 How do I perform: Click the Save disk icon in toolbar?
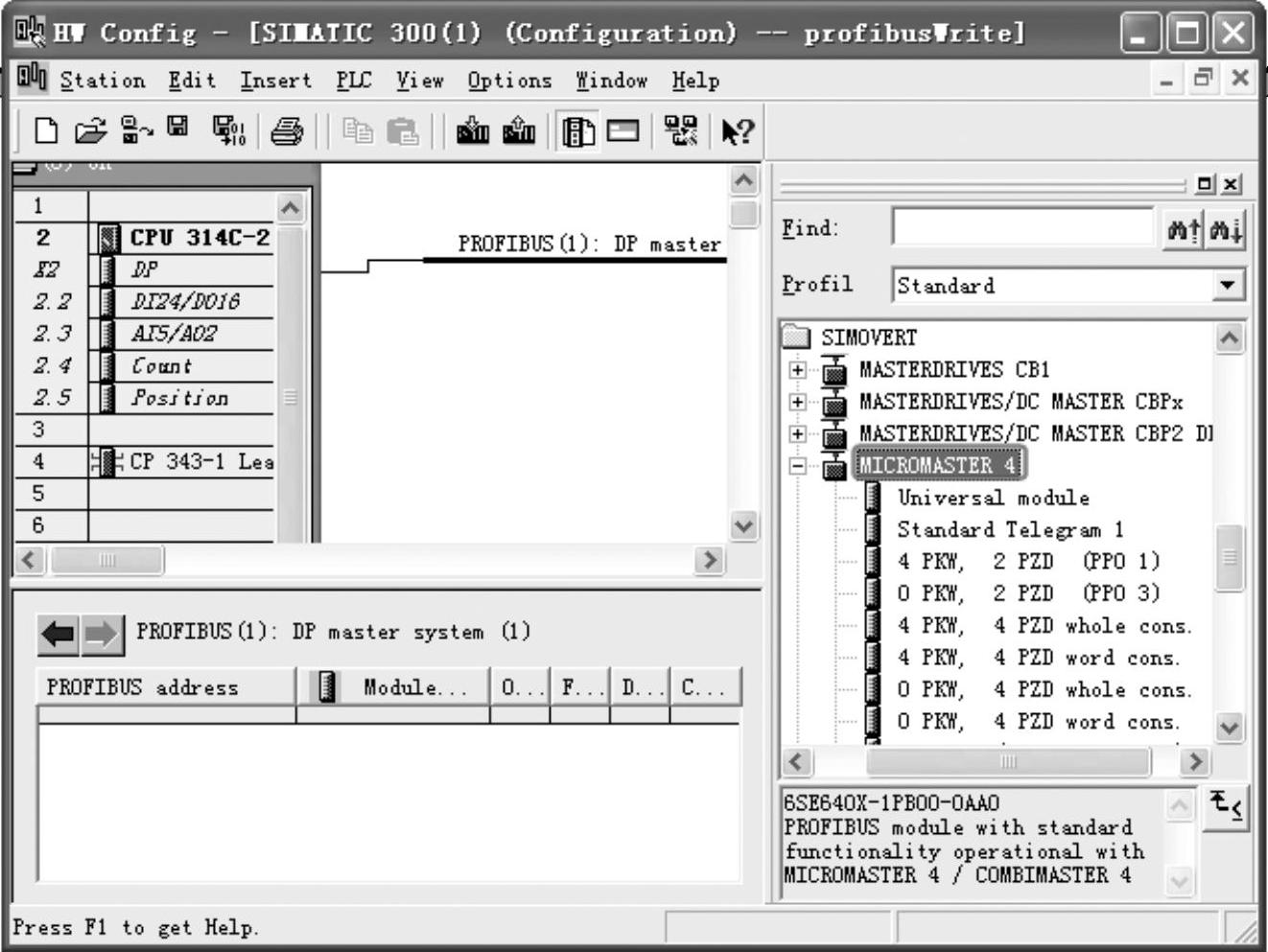(x=178, y=128)
